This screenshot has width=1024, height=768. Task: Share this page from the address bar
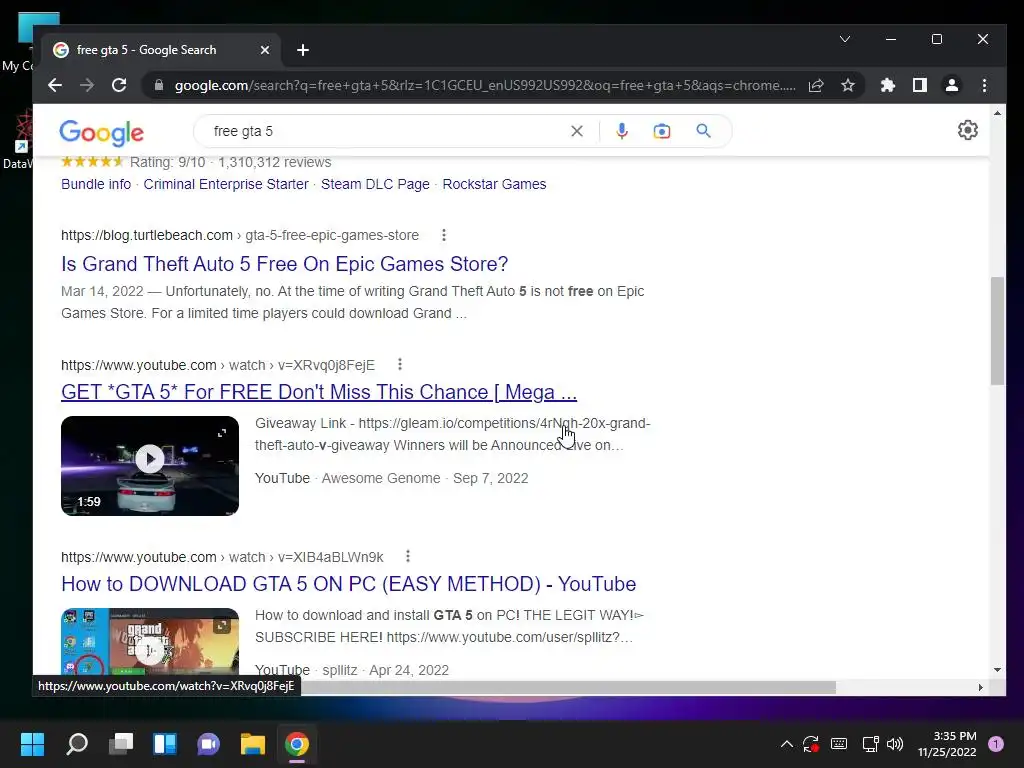click(816, 86)
